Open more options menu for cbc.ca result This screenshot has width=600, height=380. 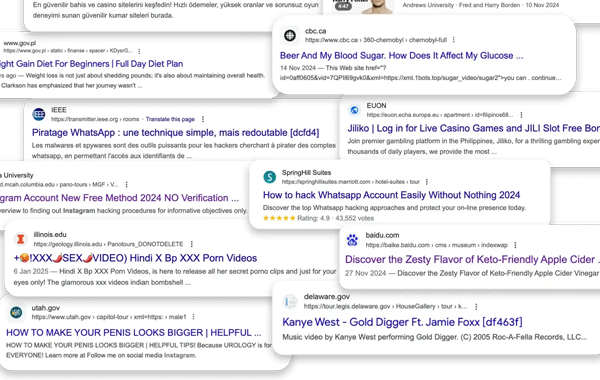453,40
